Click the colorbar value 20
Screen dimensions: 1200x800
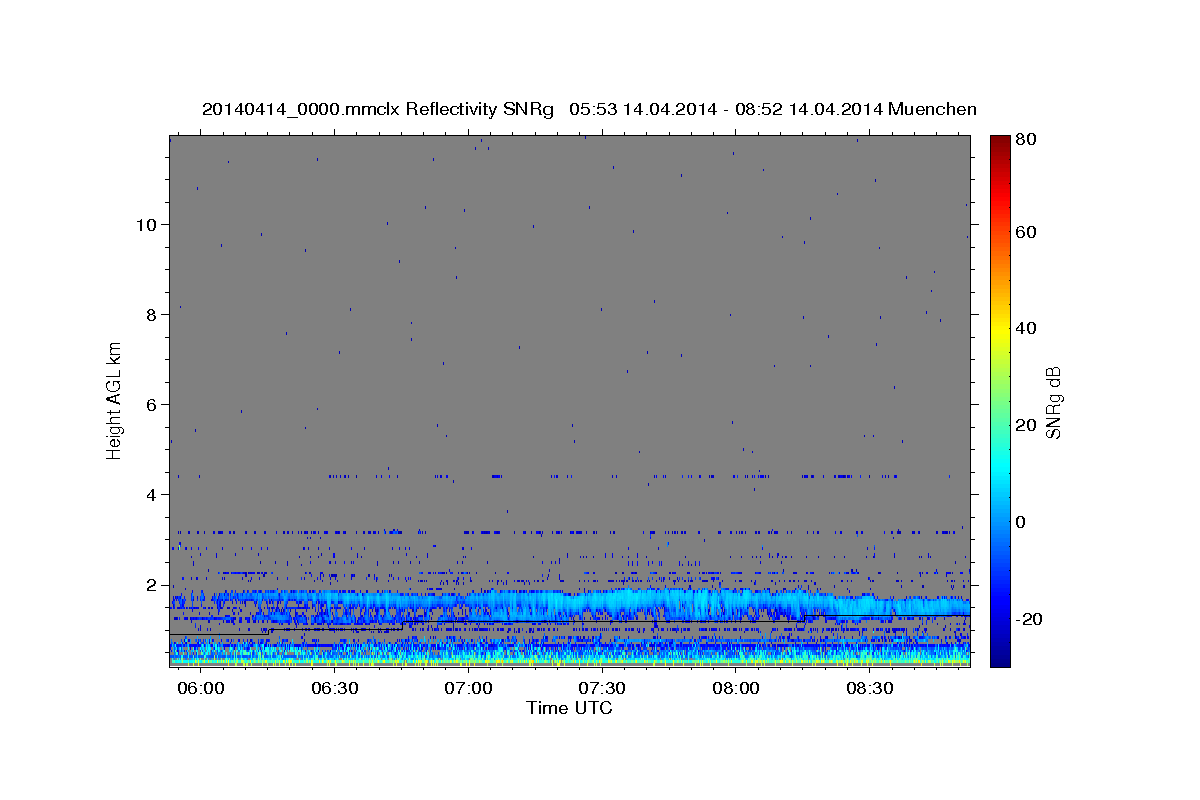point(1025,425)
